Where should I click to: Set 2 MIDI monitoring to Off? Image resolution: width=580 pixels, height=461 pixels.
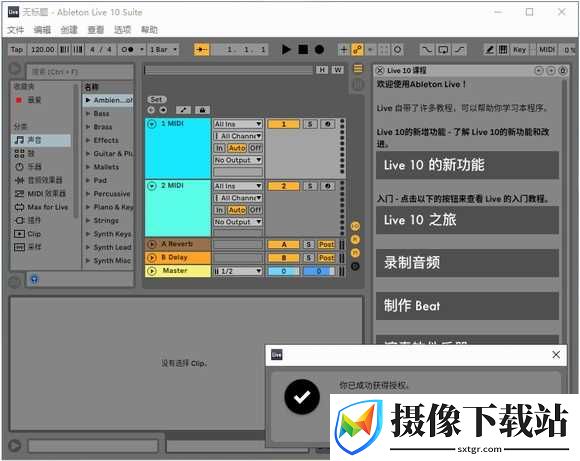click(255, 210)
